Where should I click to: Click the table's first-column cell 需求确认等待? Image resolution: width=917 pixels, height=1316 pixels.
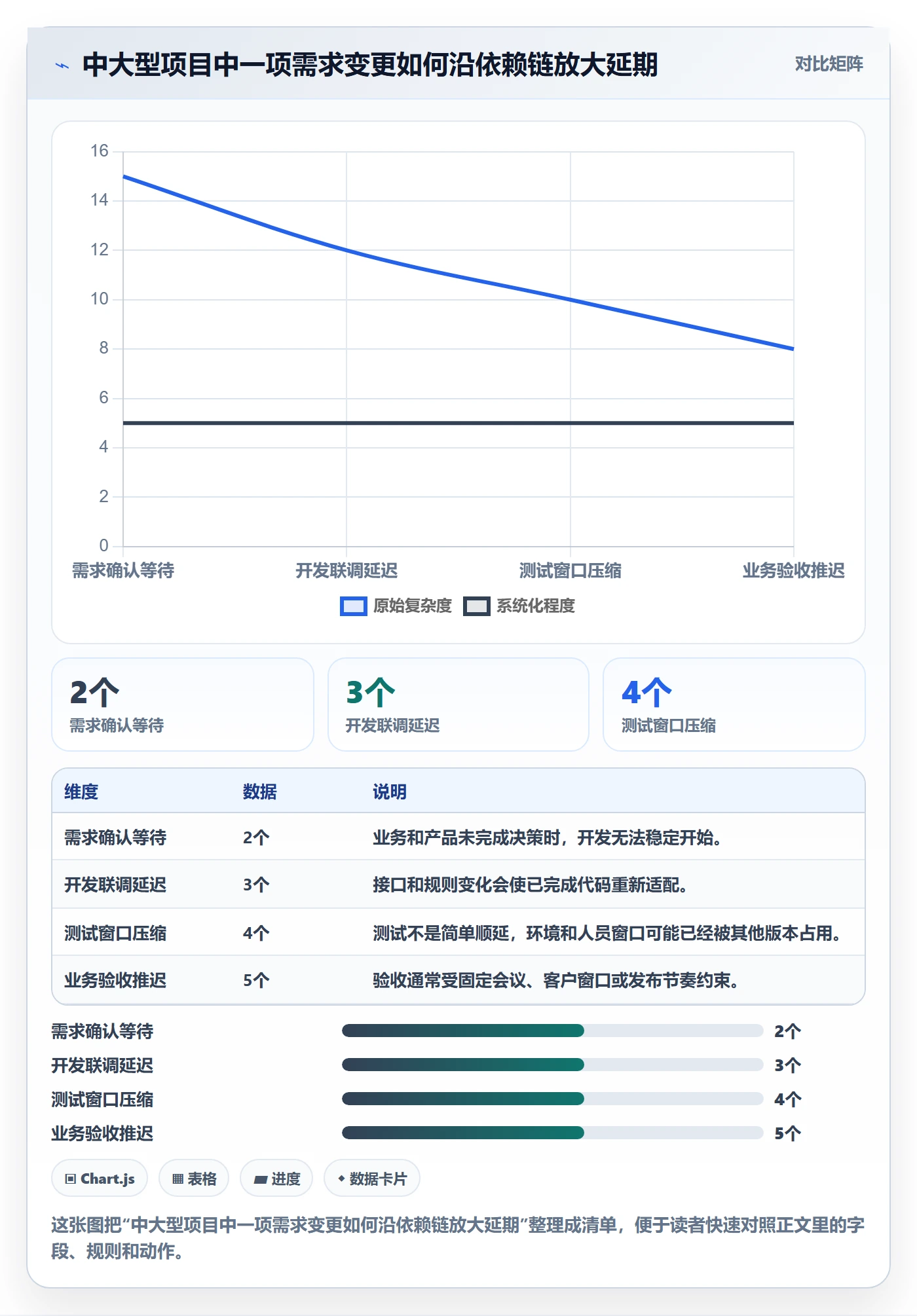tap(115, 838)
